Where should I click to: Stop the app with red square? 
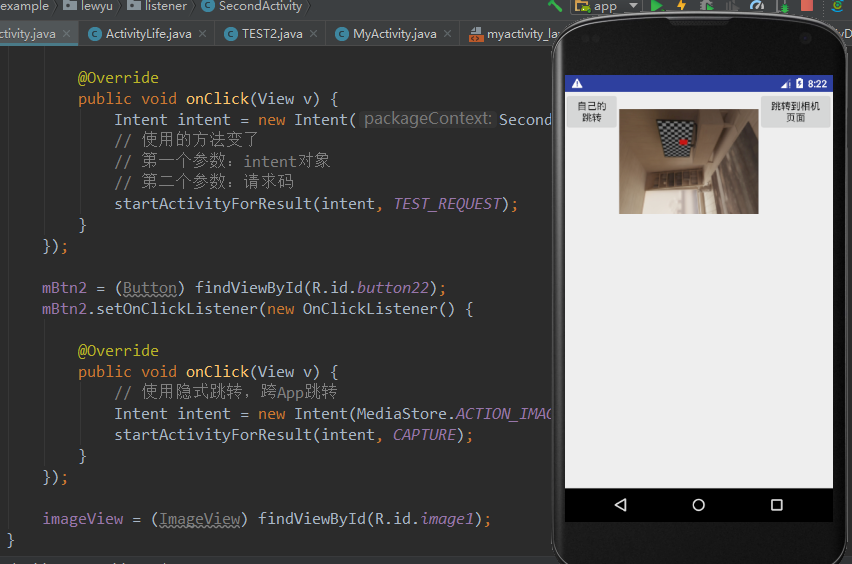[x=807, y=6]
